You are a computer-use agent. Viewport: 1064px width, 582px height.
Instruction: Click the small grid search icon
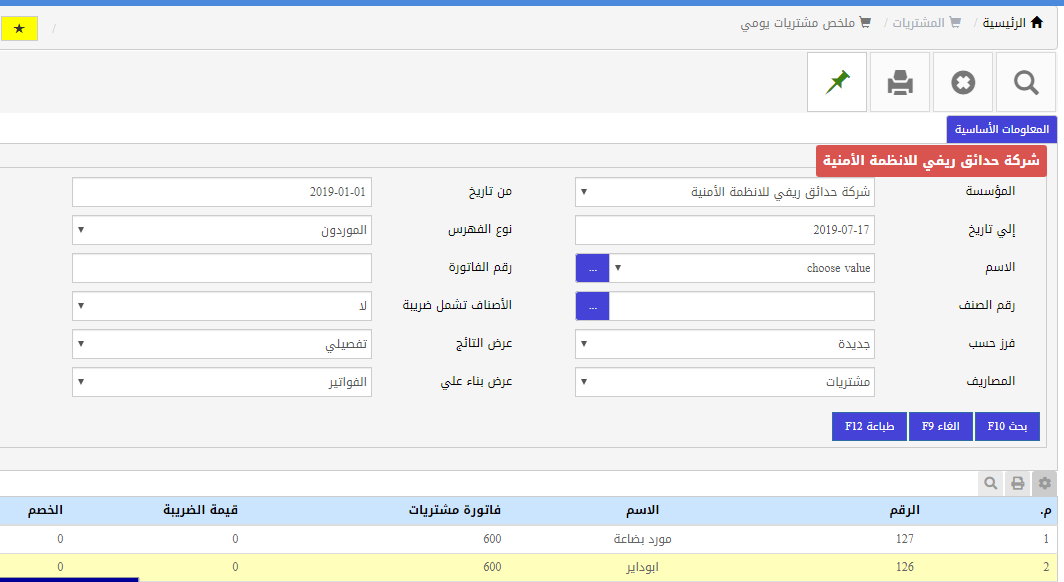point(991,483)
